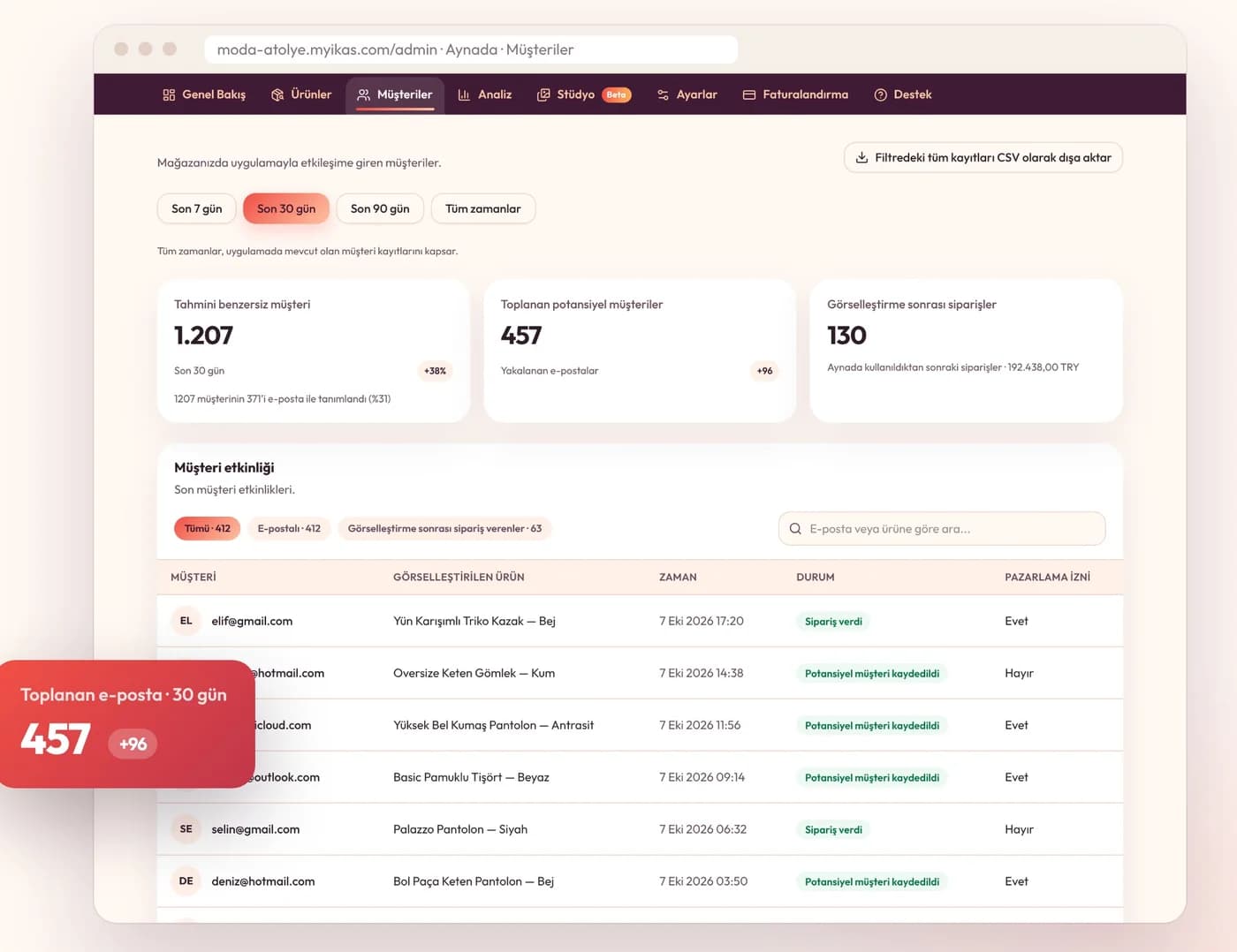Select the Son 7 gün filter

[196, 208]
